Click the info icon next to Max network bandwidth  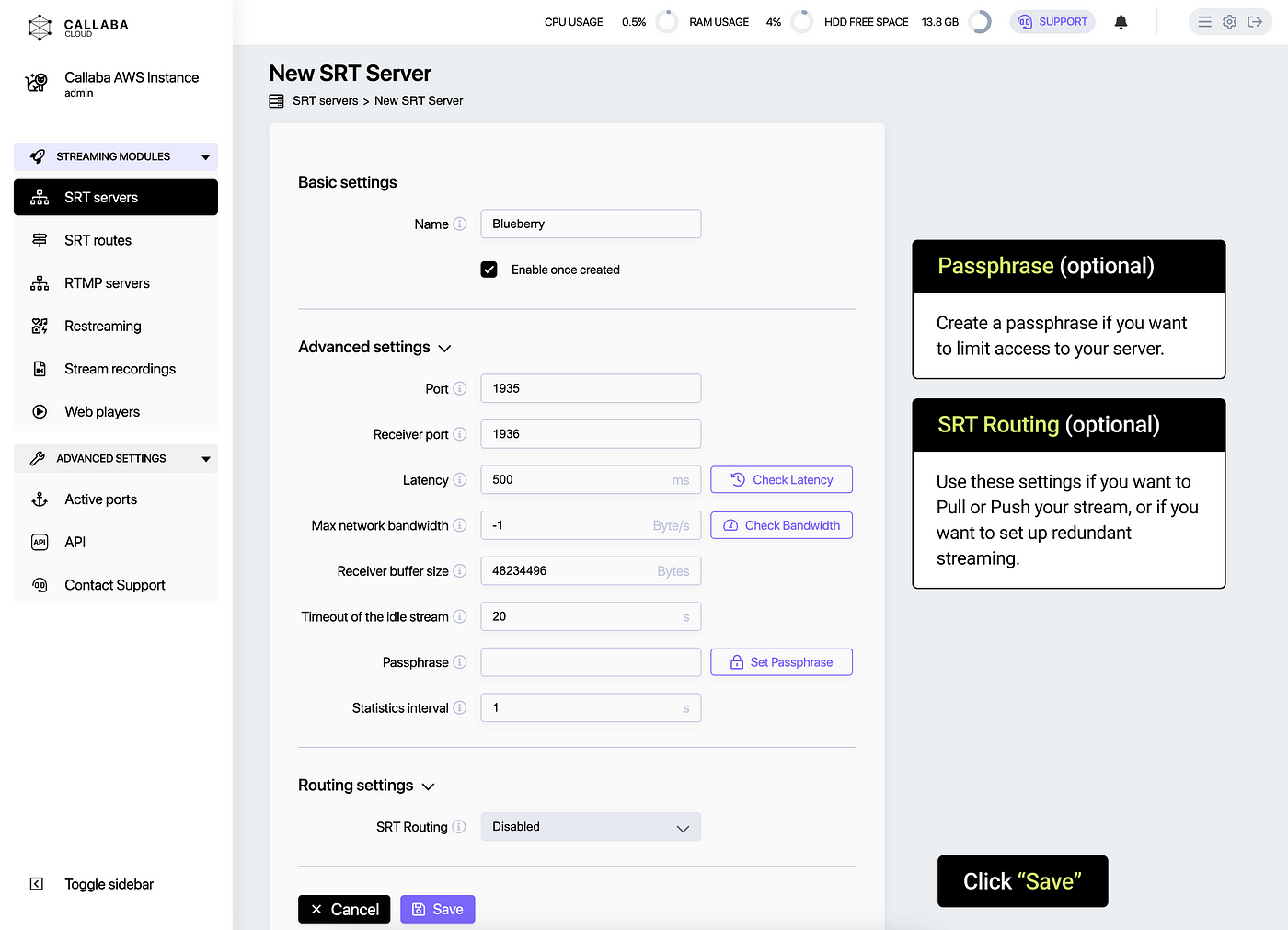pos(460,525)
